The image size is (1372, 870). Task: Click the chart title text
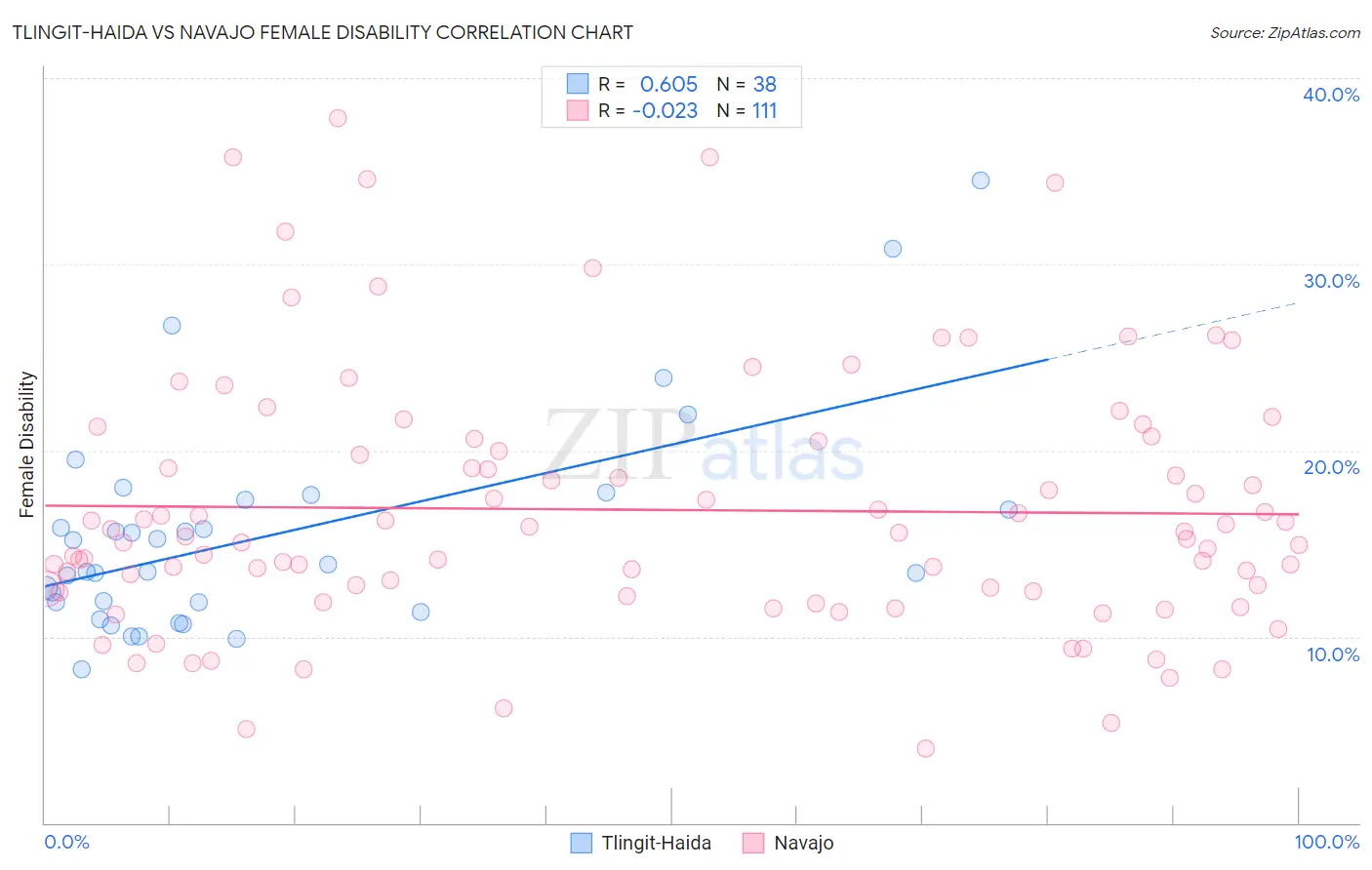tap(323, 32)
